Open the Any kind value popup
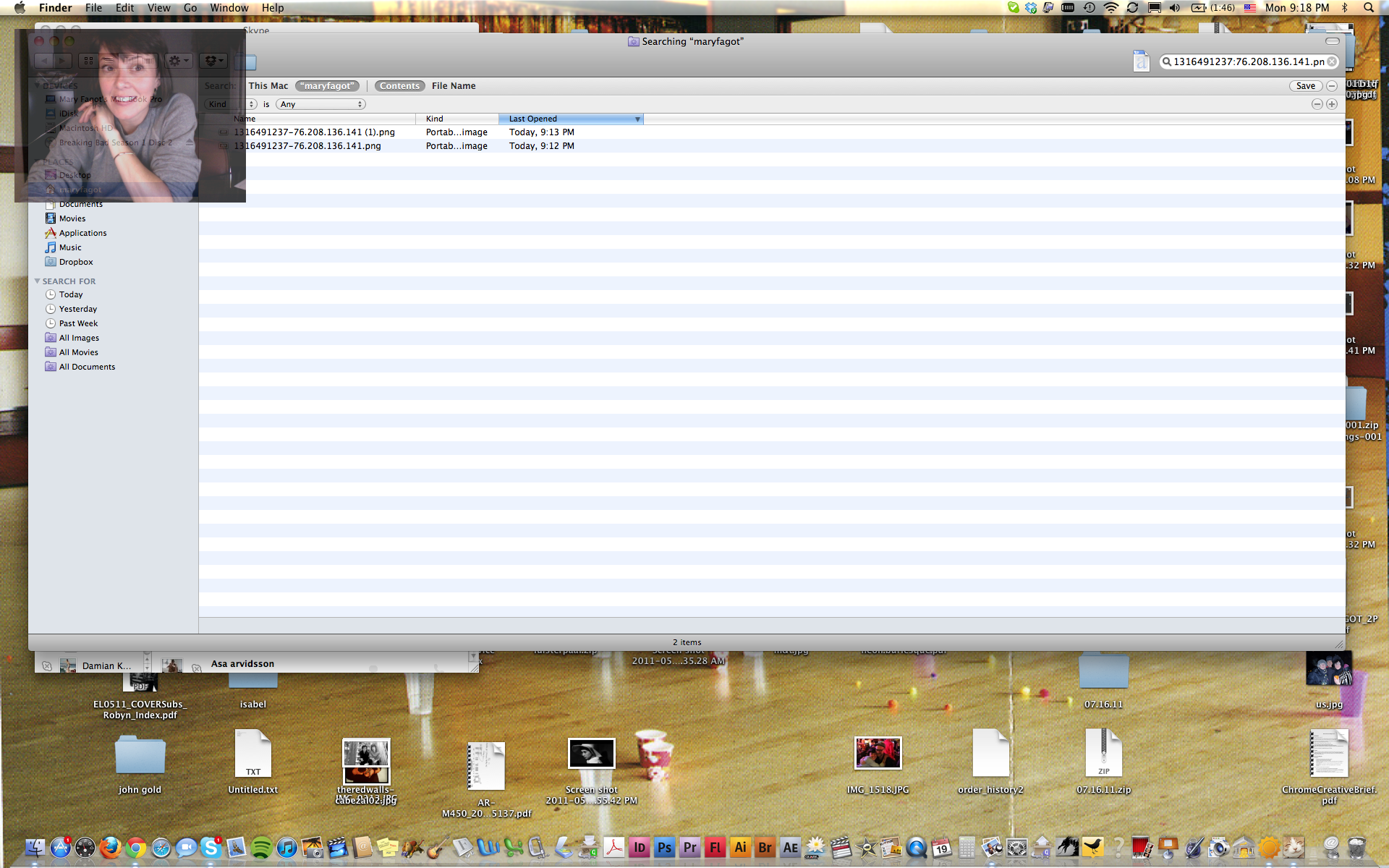Viewport: 1389px width, 868px height. tap(320, 104)
